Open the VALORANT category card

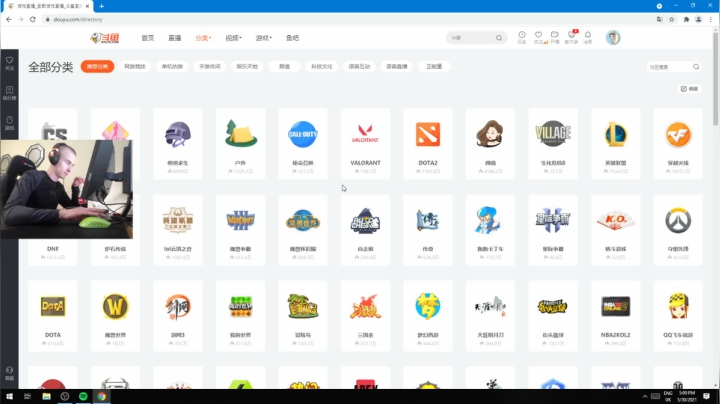[x=366, y=144]
